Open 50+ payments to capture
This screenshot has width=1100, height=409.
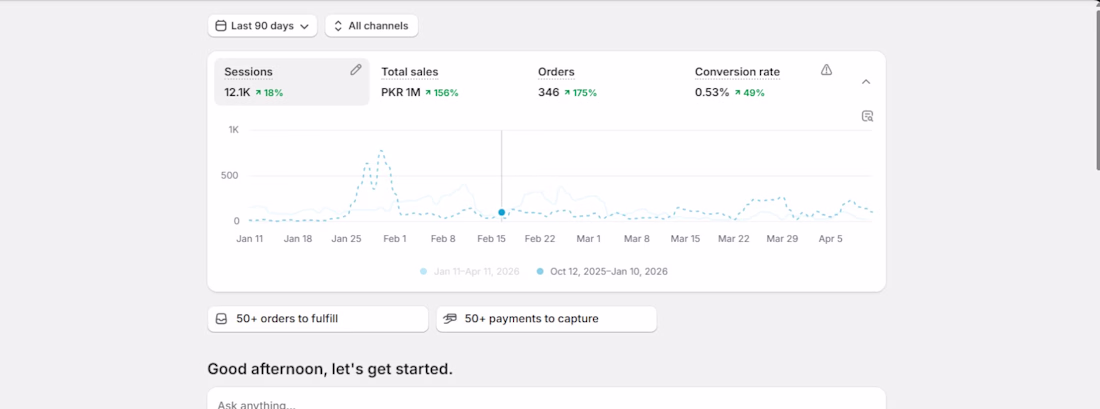point(546,319)
